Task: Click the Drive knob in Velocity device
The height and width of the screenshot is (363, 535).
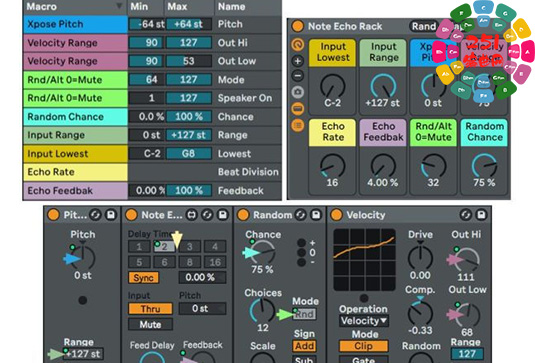Action: coord(420,257)
